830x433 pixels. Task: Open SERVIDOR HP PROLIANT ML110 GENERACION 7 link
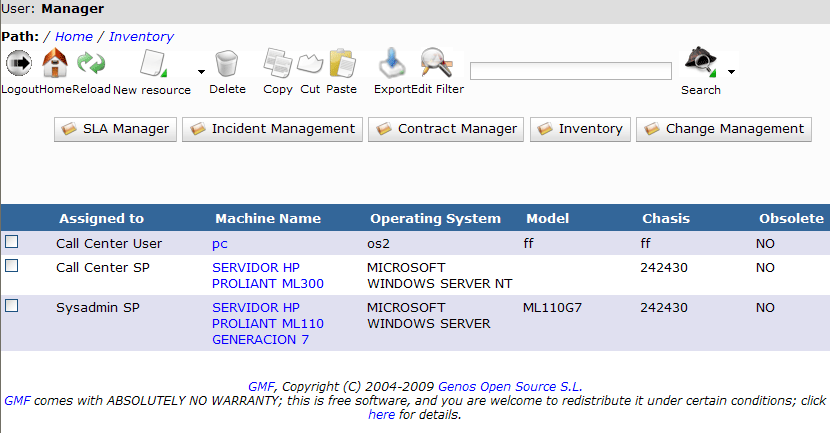pos(268,324)
